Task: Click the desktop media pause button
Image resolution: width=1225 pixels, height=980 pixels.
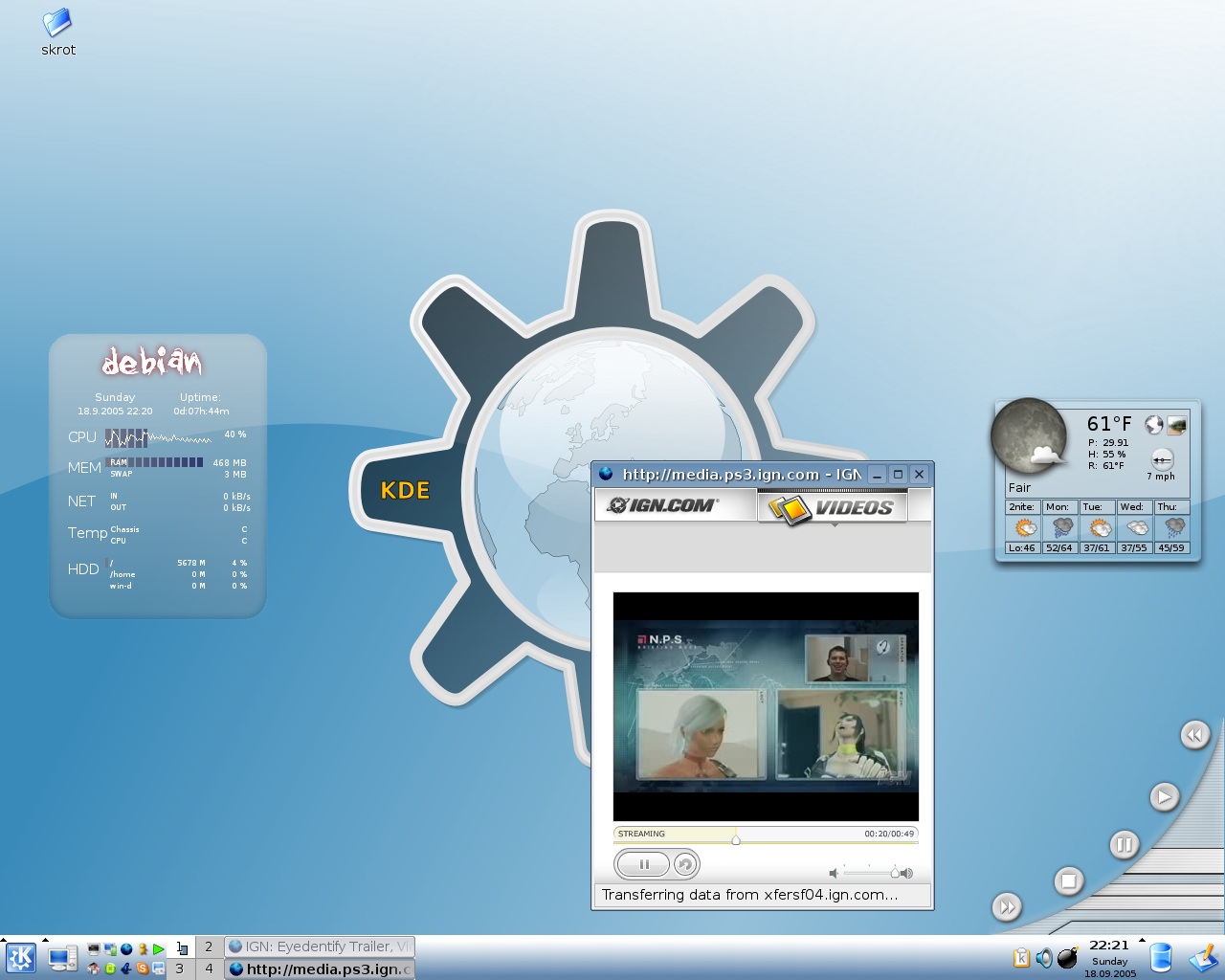Action: tap(1125, 845)
